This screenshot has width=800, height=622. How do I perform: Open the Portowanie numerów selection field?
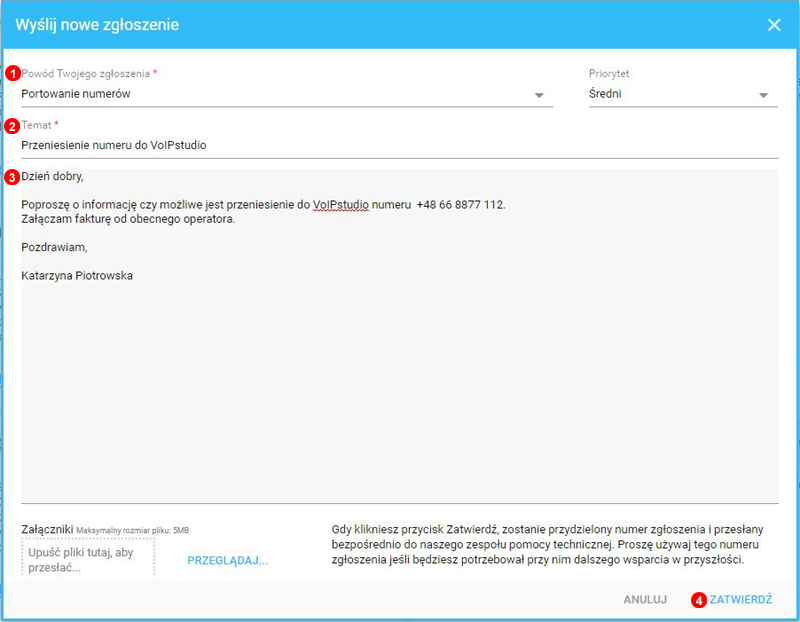[x=270, y=95]
